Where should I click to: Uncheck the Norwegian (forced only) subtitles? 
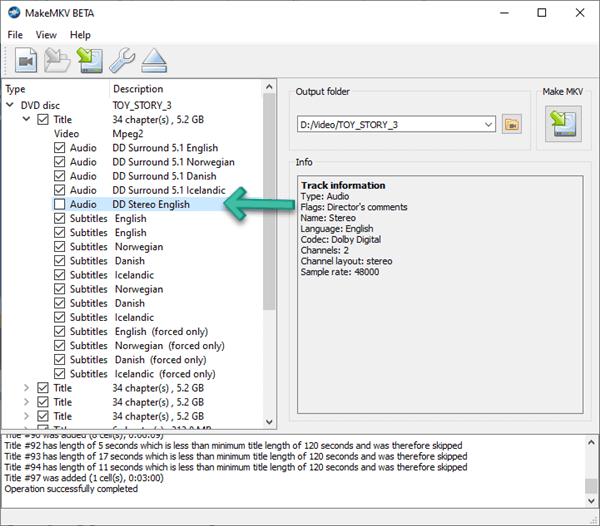coord(59,345)
